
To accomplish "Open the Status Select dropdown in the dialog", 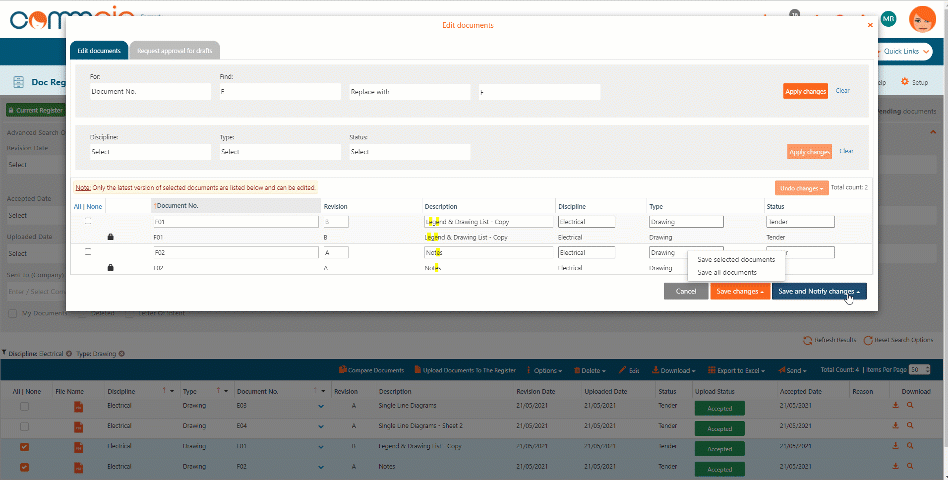I will coord(409,152).
